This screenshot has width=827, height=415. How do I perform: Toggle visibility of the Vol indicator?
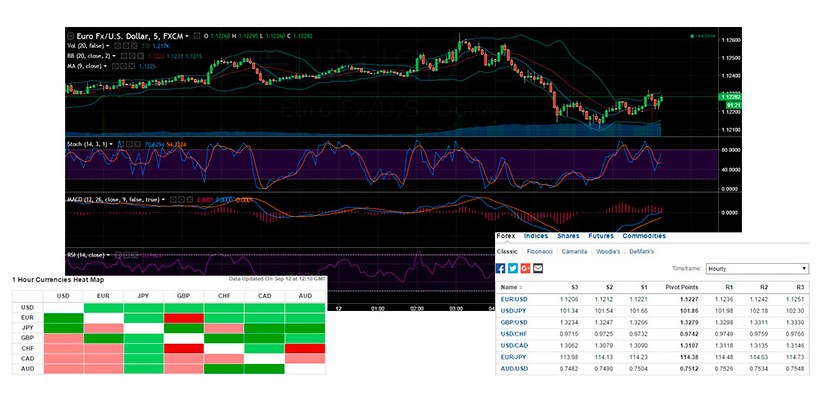[118, 46]
